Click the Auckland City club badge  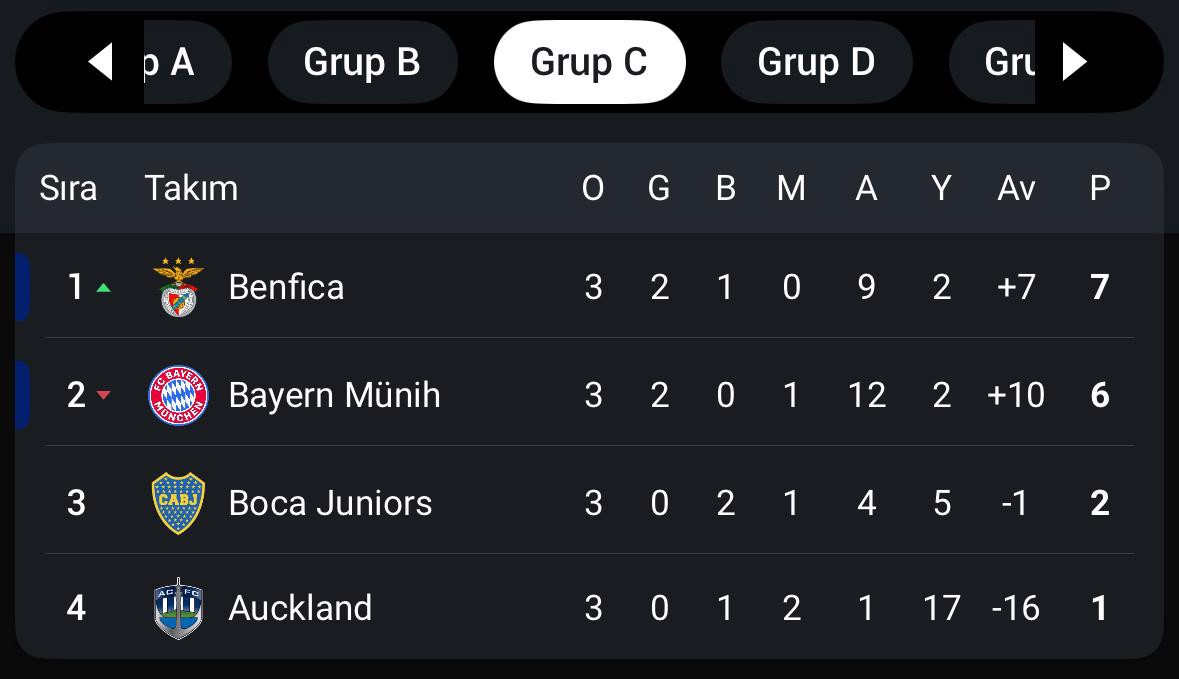178,608
